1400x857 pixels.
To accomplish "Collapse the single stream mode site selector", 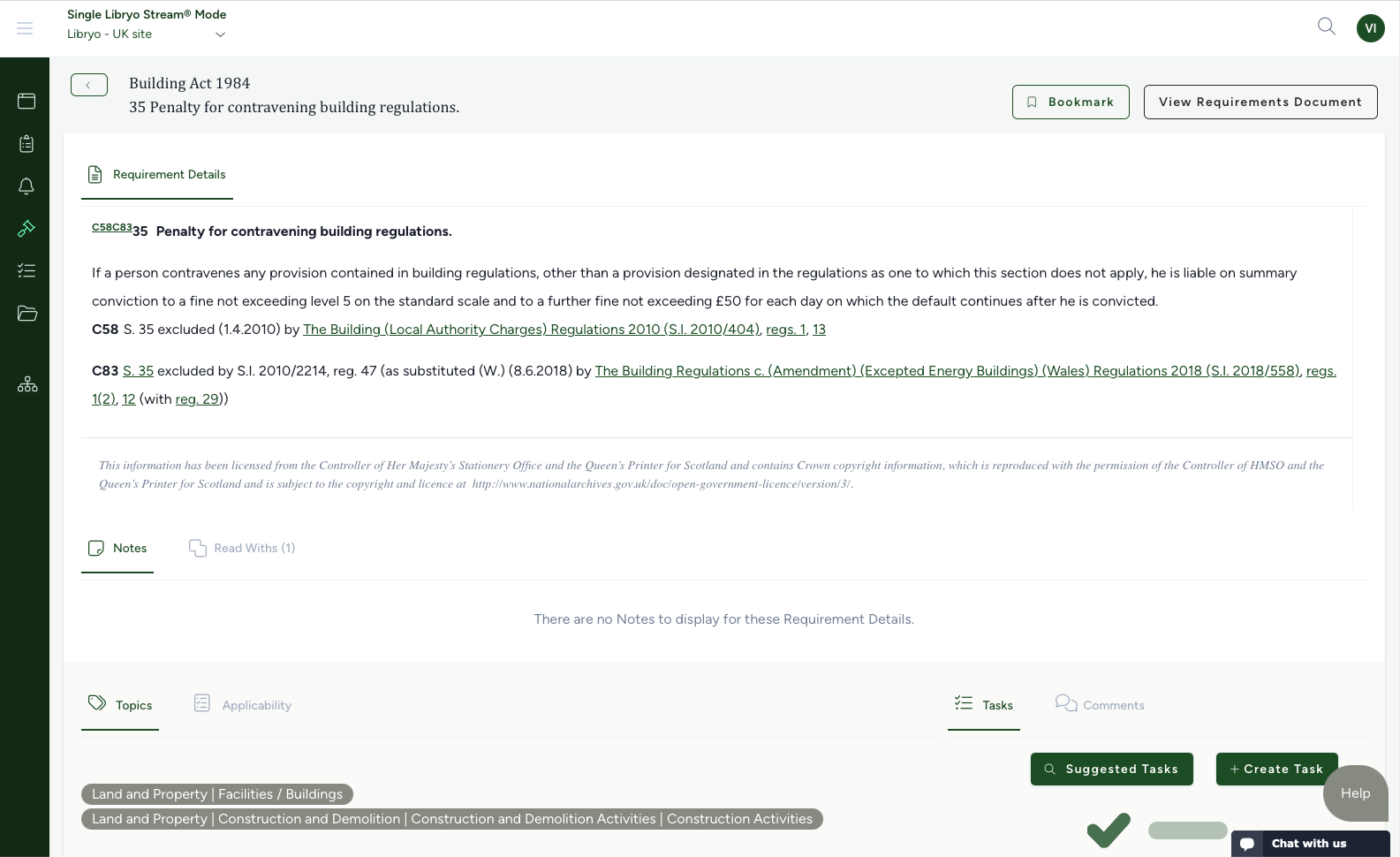I will [219, 34].
